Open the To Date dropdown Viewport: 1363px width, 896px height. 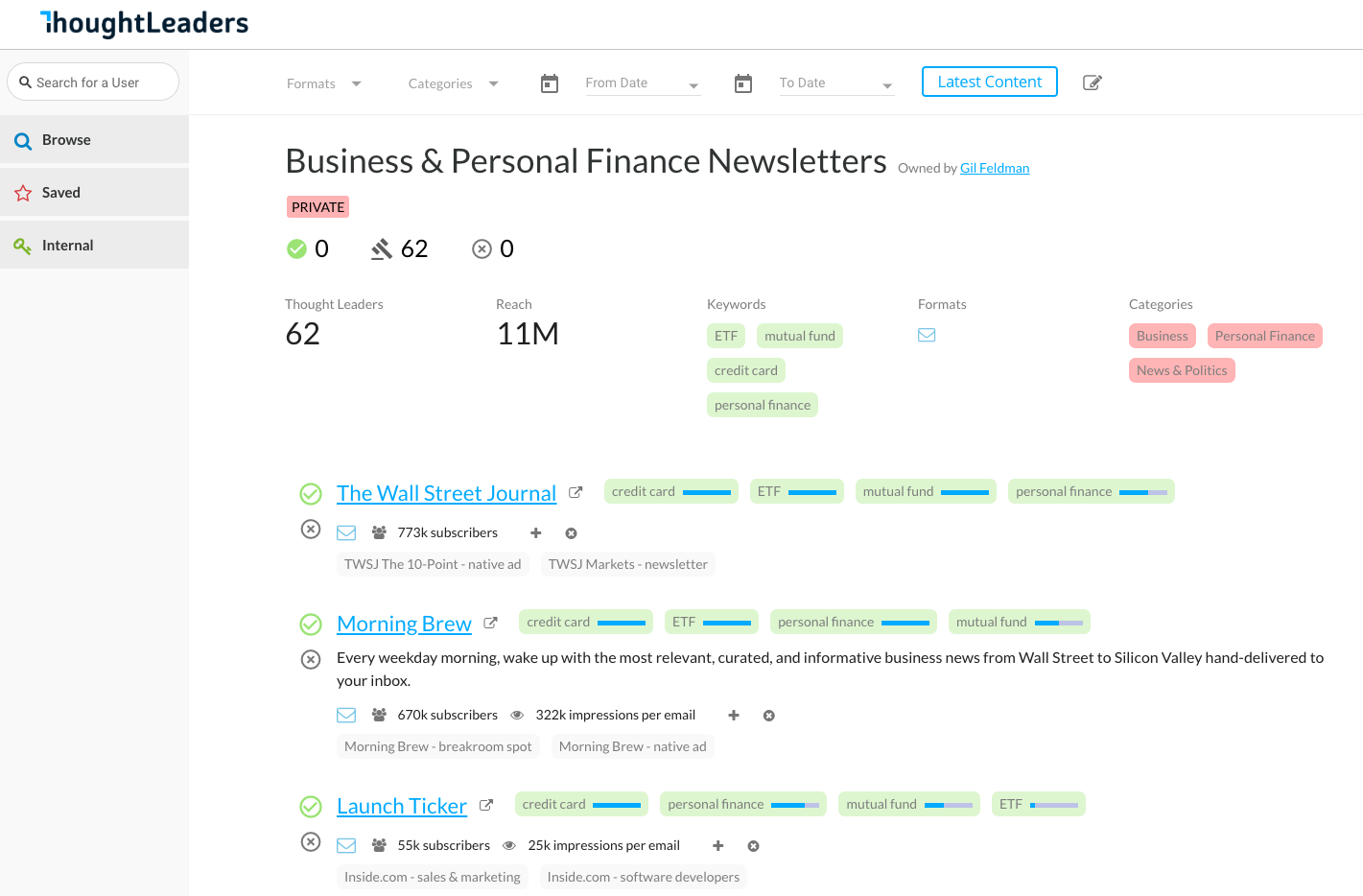835,83
